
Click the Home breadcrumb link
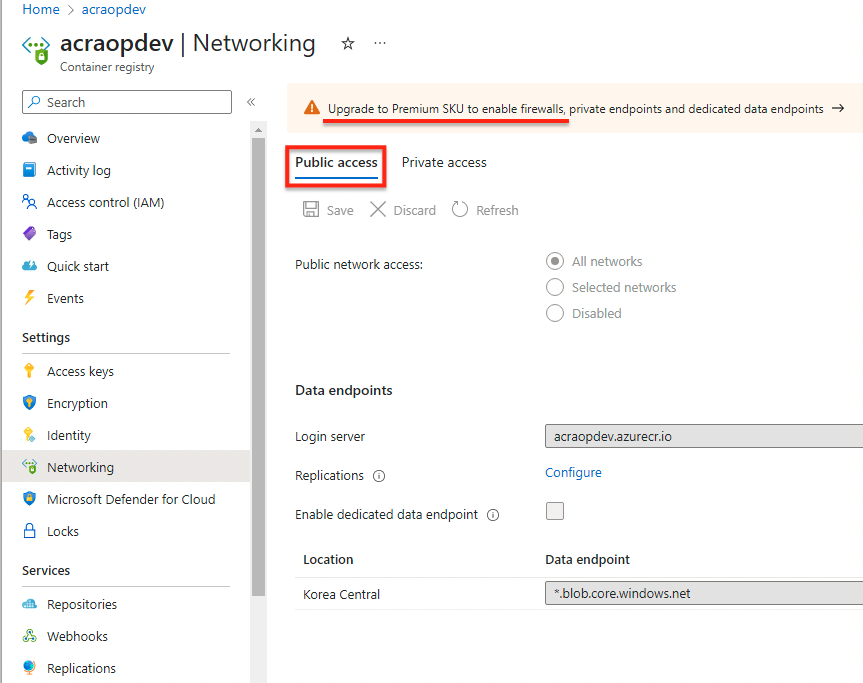pyautogui.click(x=41, y=9)
